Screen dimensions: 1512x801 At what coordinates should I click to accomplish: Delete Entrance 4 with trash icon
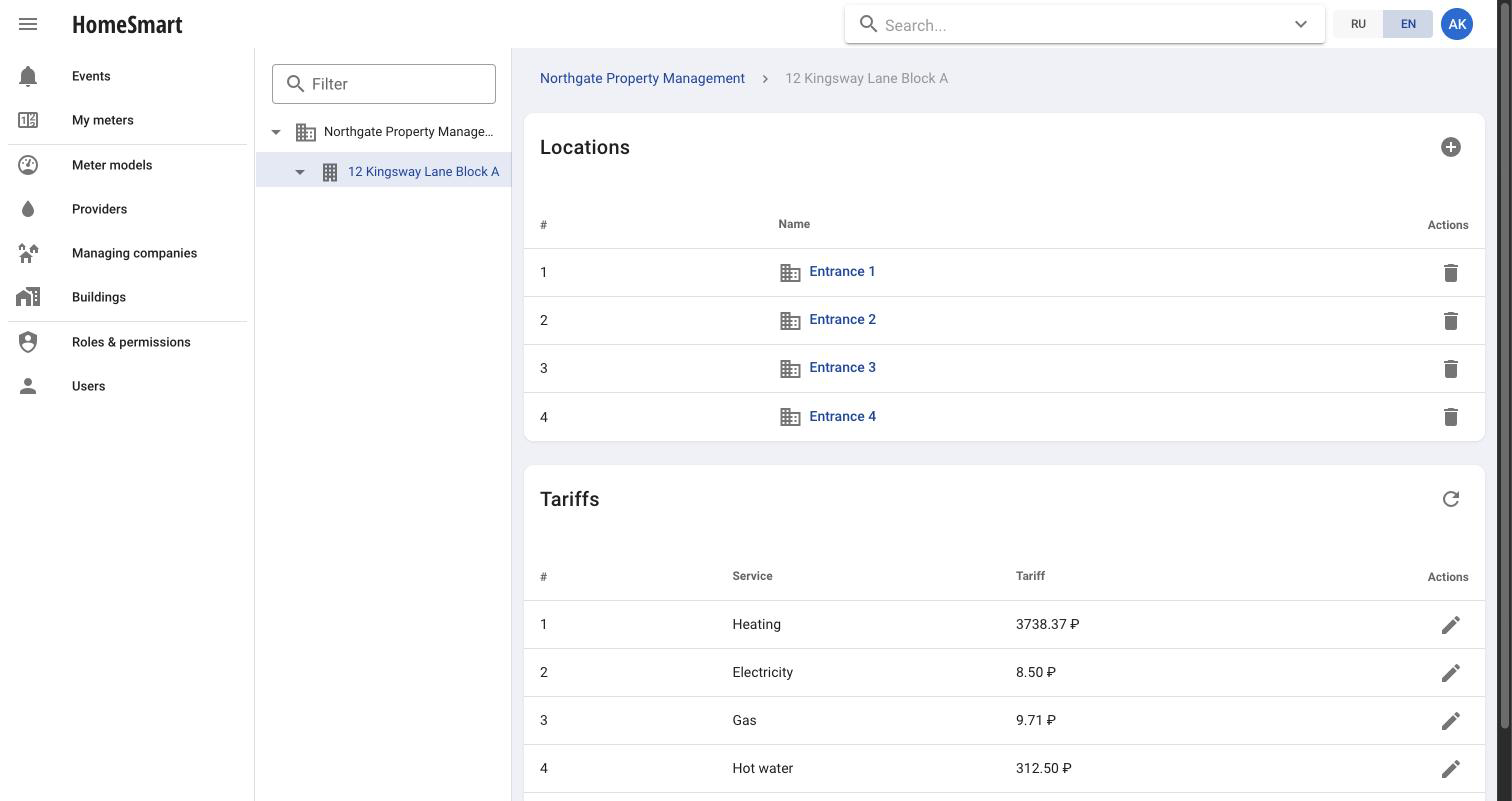pos(1451,417)
